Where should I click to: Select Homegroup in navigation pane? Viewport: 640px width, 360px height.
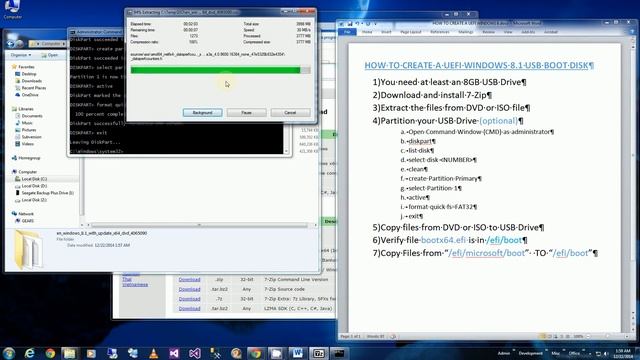29,158
